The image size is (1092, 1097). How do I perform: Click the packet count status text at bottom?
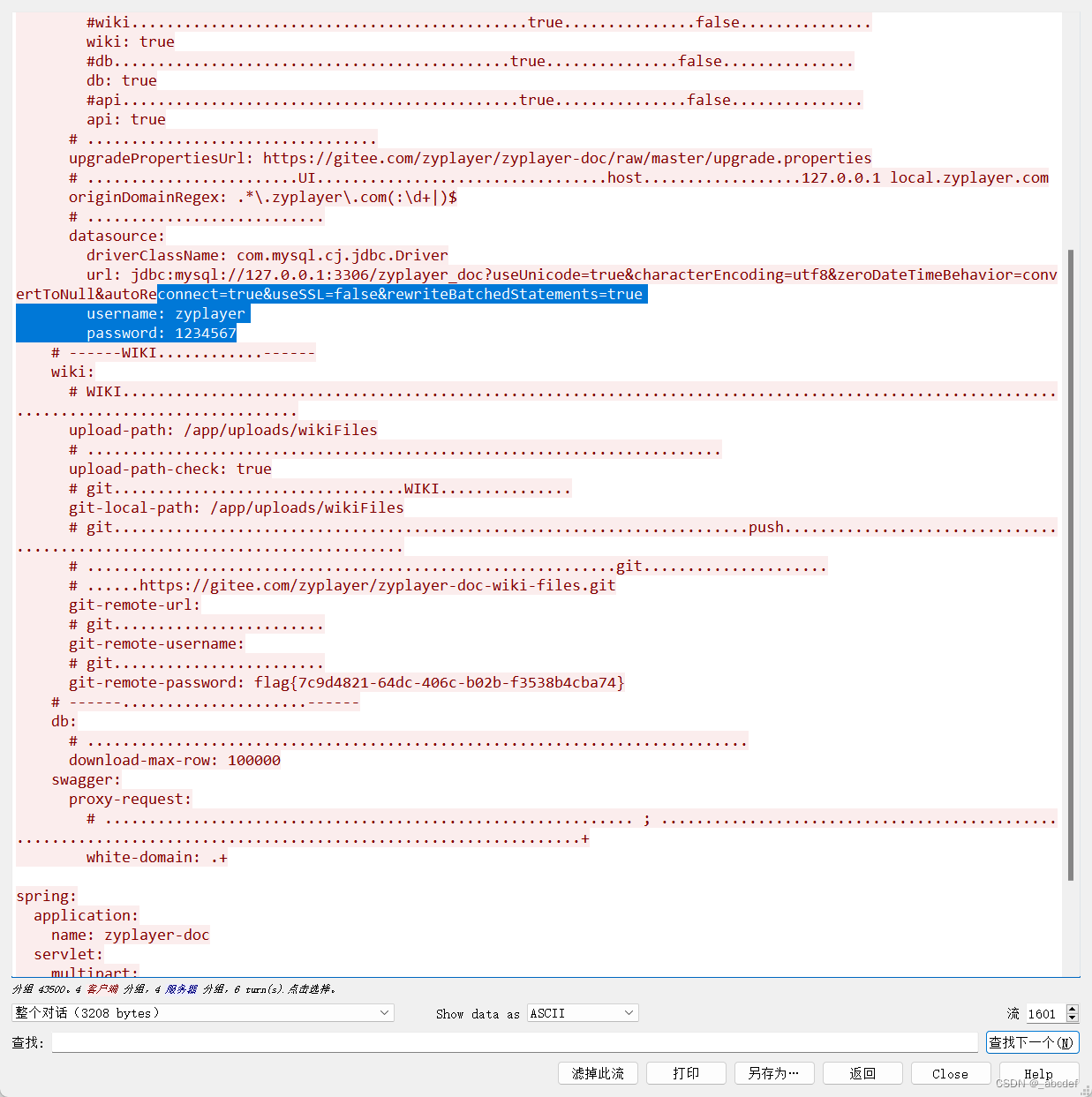(174, 989)
